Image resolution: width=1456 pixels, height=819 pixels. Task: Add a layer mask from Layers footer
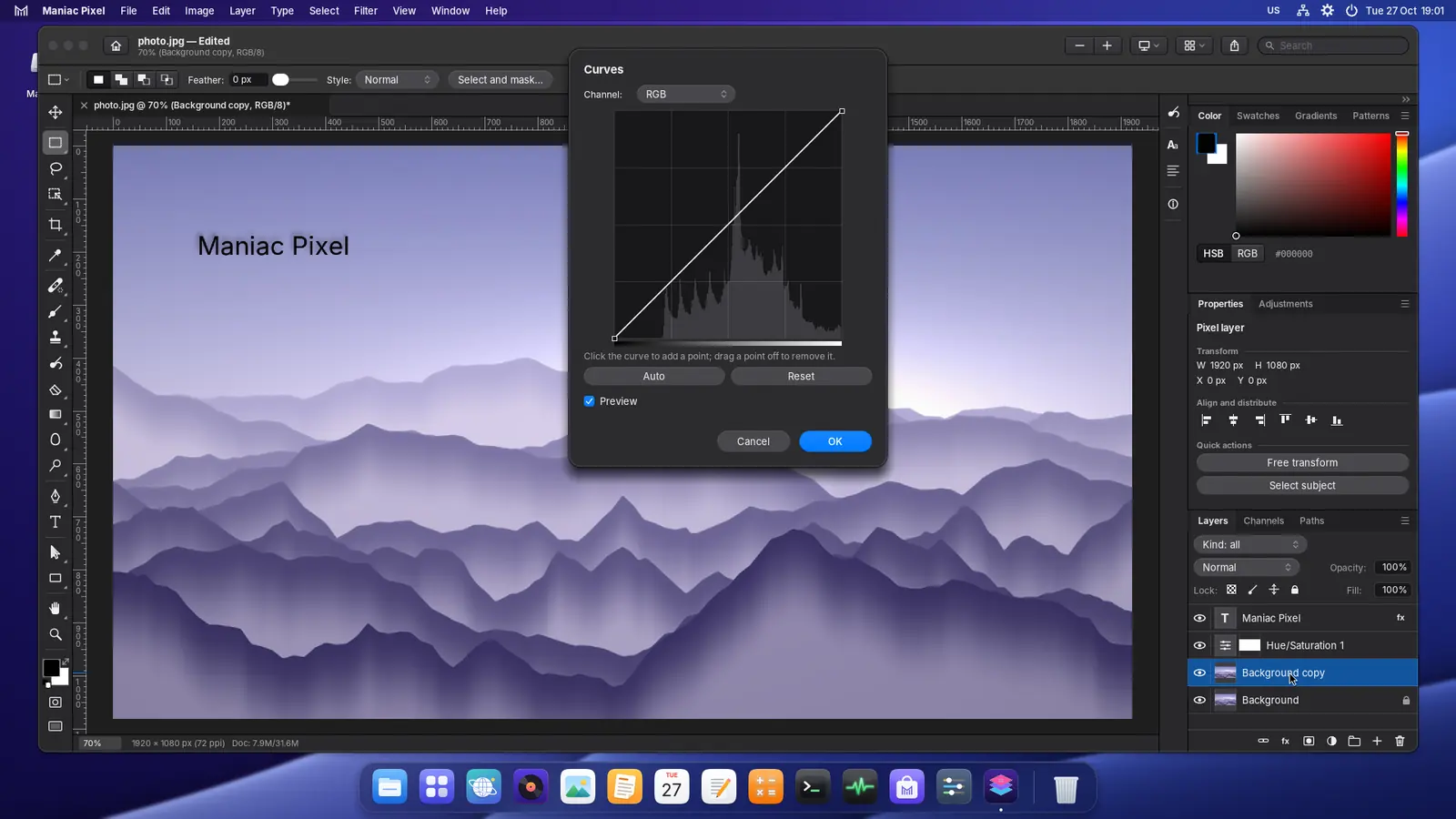tap(1309, 741)
